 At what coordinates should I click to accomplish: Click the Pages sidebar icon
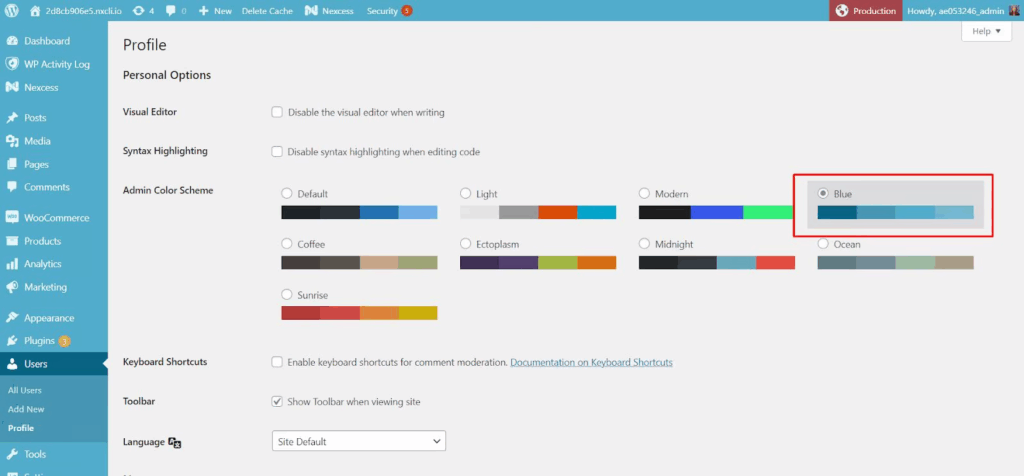pyautogui.click(x=12, y=164)
